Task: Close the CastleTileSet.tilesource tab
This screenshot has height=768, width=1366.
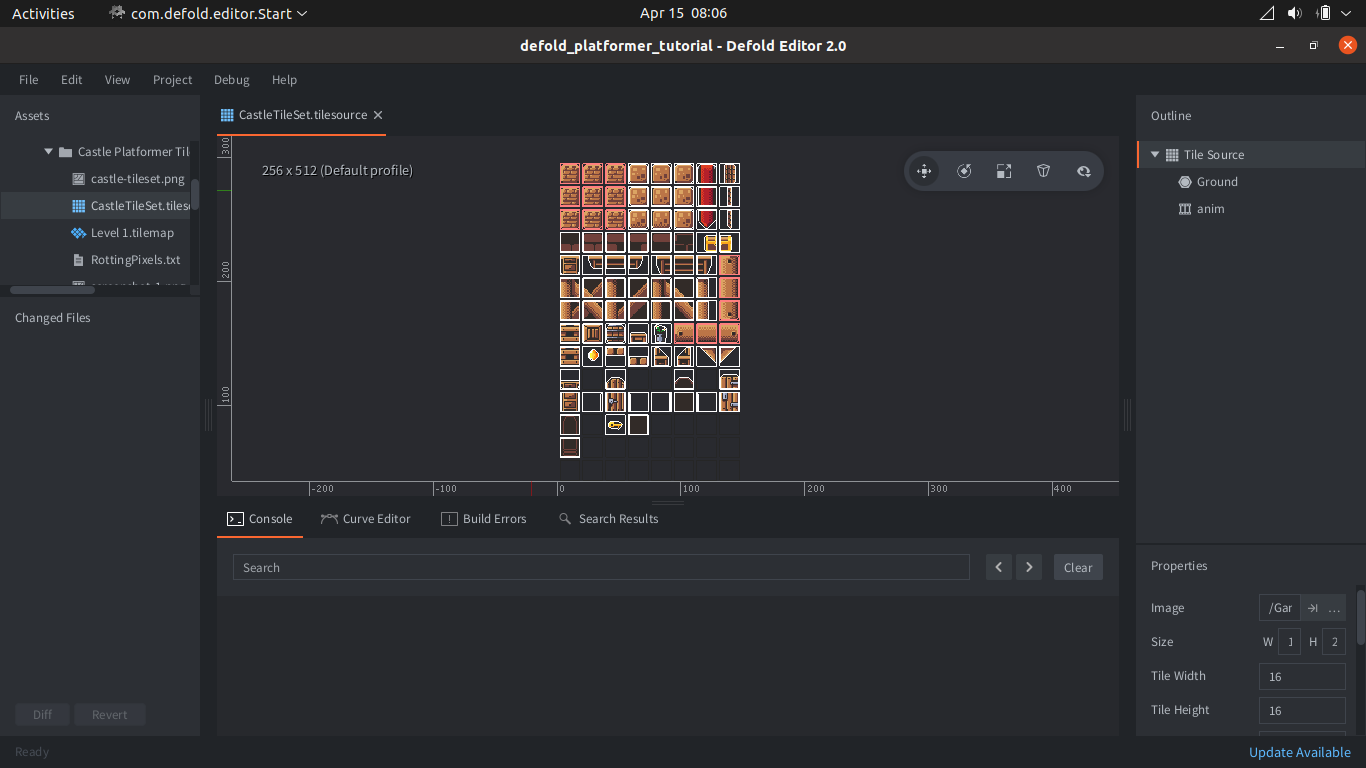Action: coord(378,115)
